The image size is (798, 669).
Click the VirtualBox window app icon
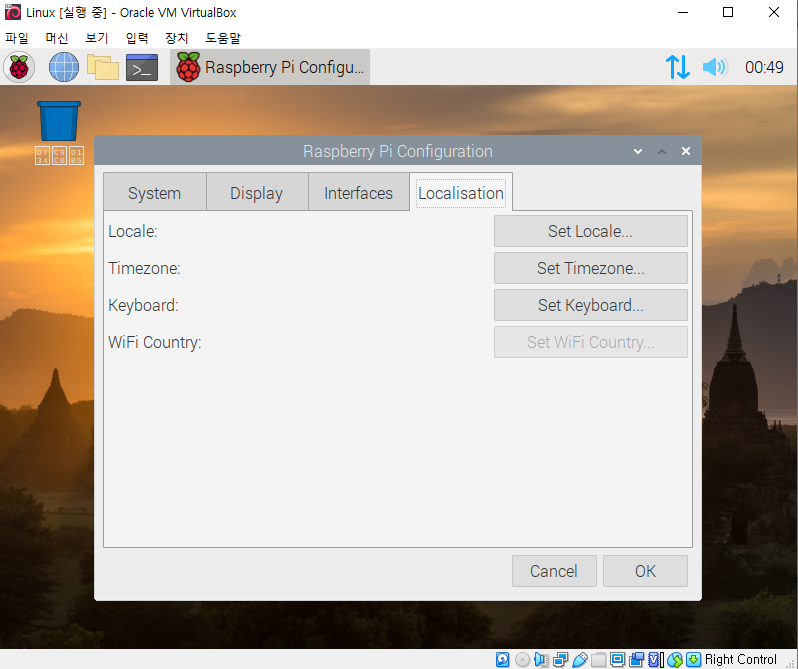pos(13,12)
